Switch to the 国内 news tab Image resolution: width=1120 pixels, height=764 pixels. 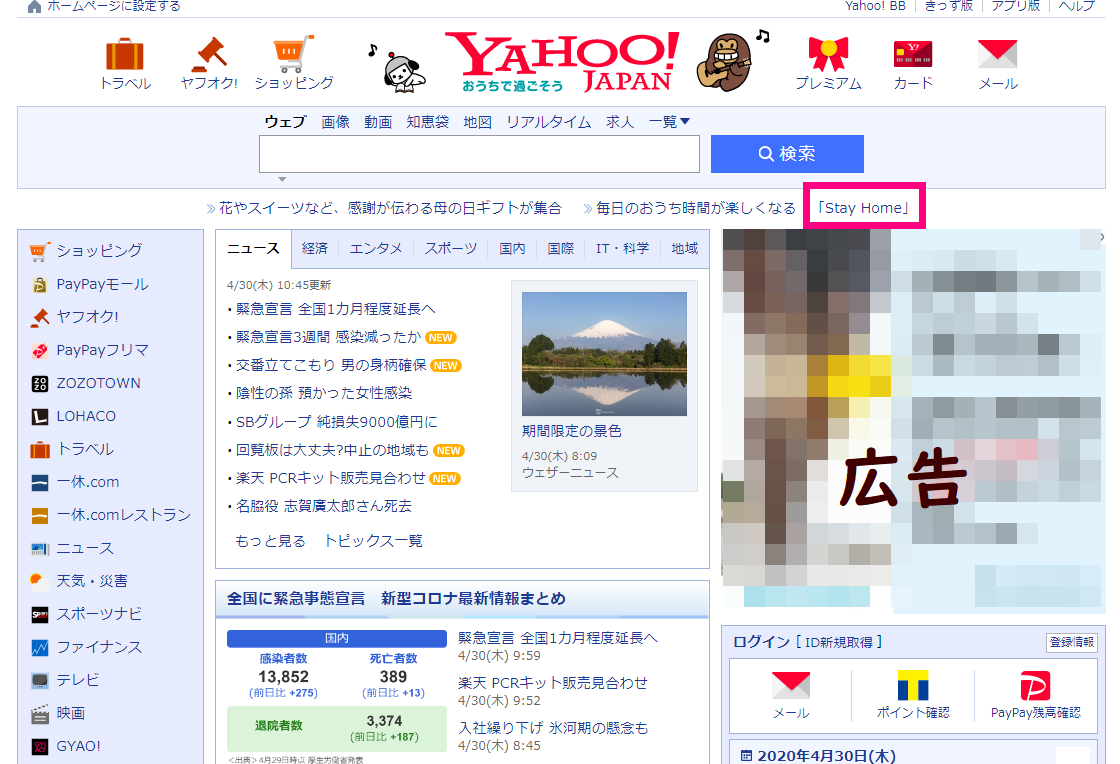click(x=512, y=248)
